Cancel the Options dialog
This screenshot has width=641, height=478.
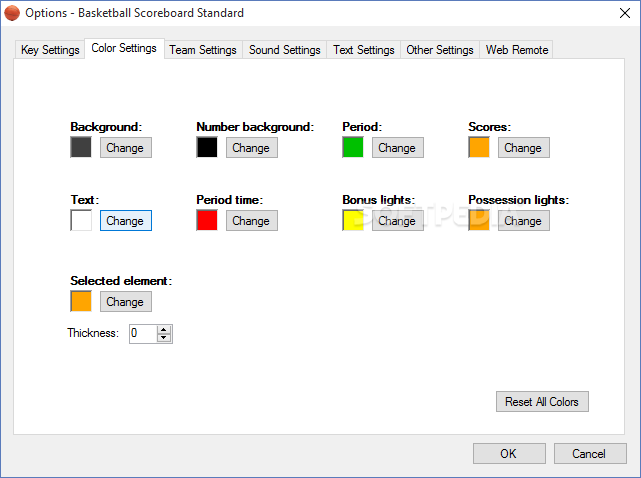(x=590, y=453)
